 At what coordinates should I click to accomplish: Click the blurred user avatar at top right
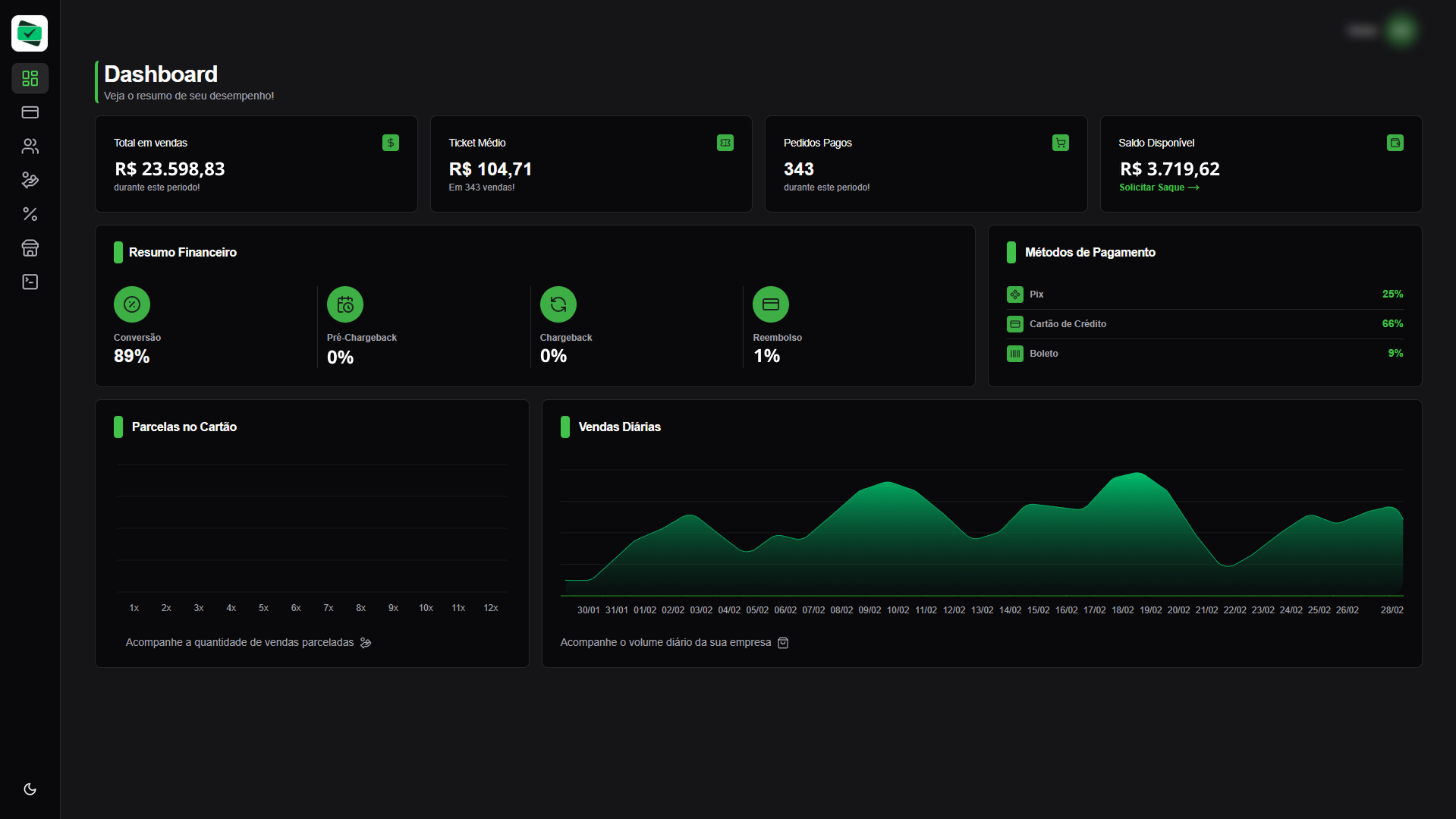(x=1401, y=30)
